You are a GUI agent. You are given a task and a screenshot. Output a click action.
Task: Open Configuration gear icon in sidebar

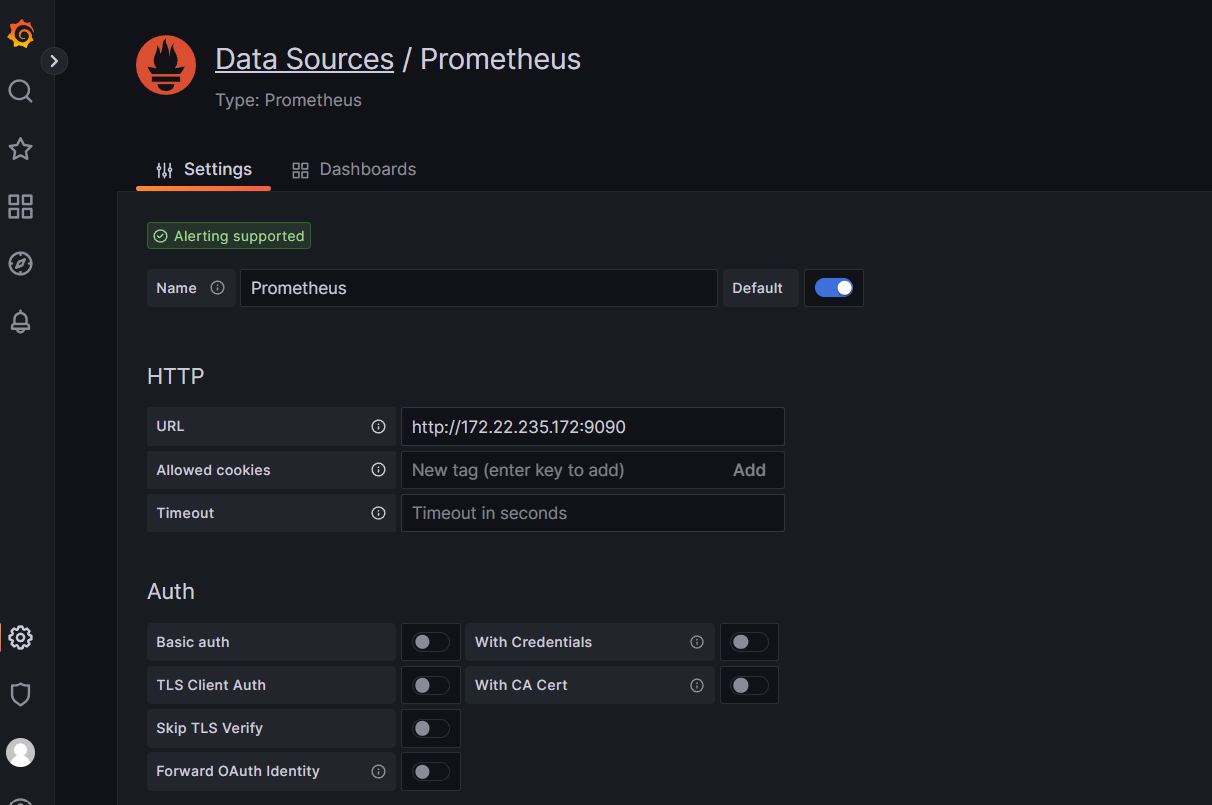tap(21, 637)
